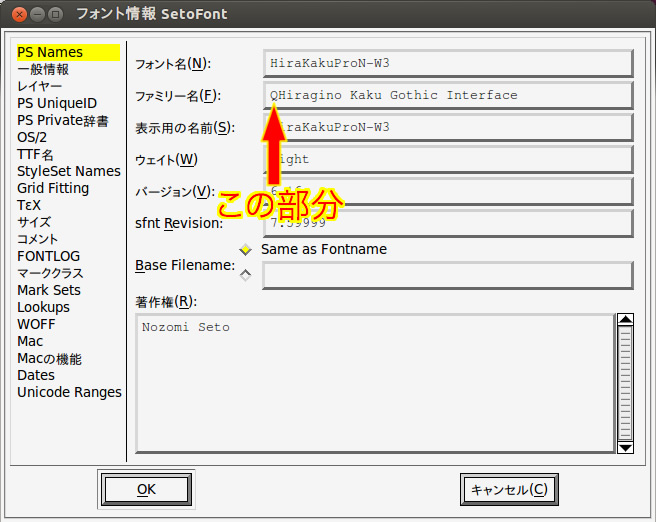
Task: Select the custom Base Filename radio option
Action: click(x=246, y=275)
